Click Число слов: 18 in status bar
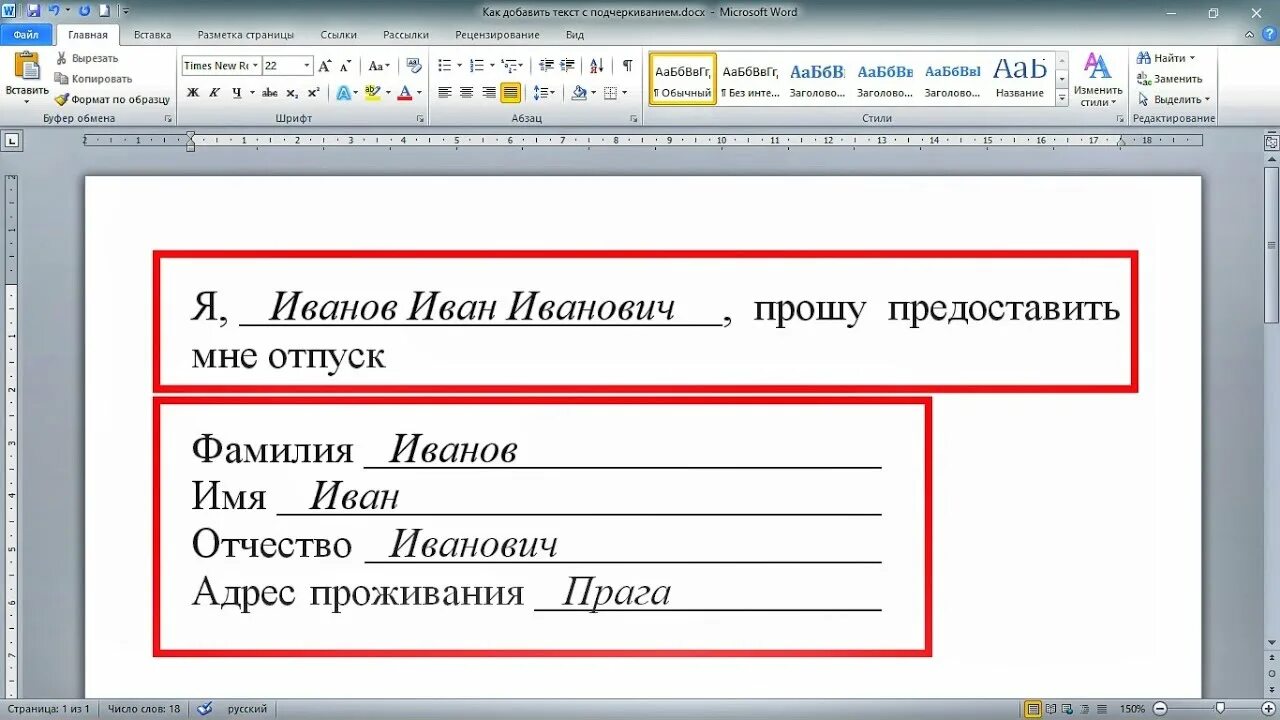 click(145, 709)
